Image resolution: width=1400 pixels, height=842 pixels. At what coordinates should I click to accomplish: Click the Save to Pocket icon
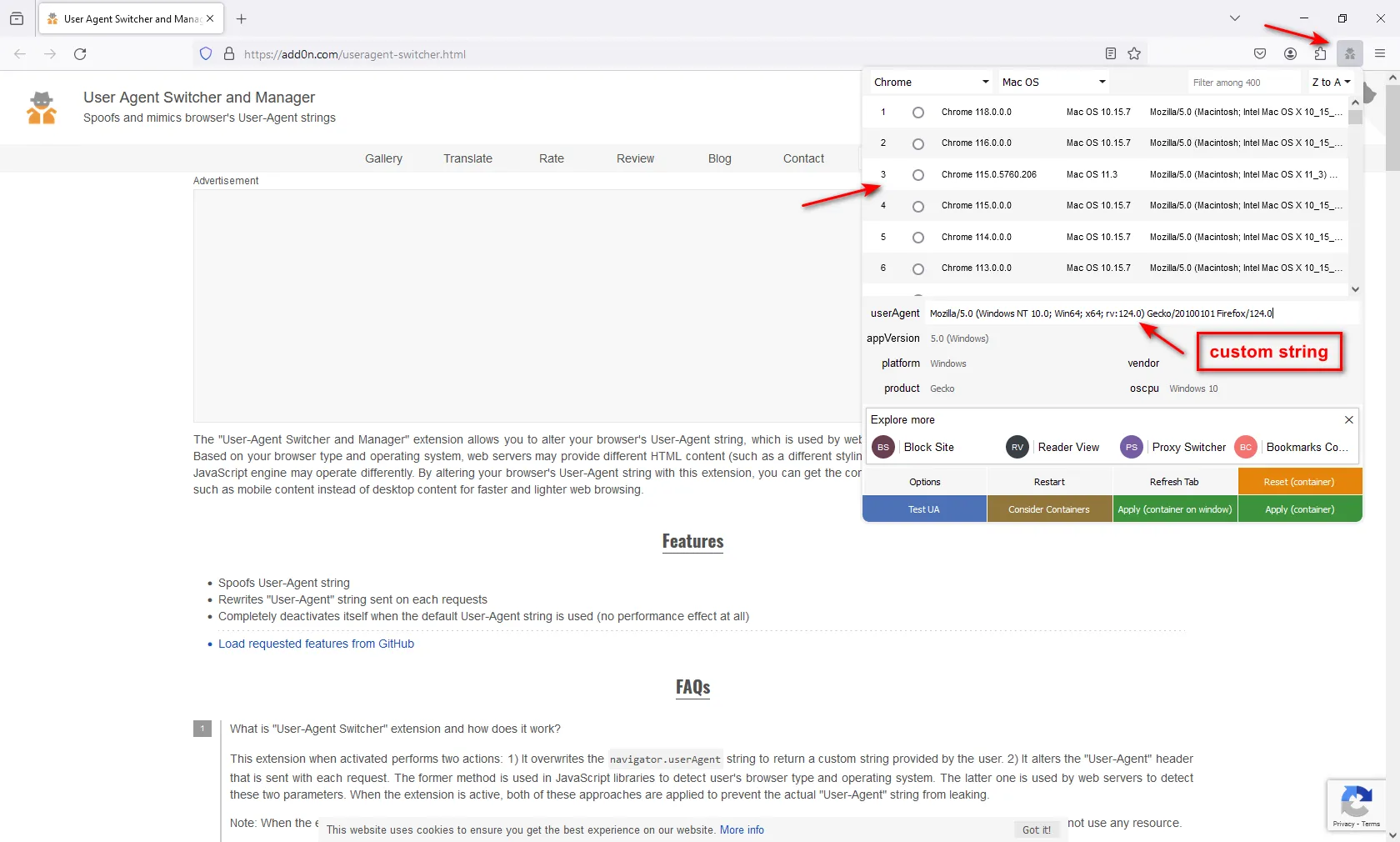tap(1260, 54)
